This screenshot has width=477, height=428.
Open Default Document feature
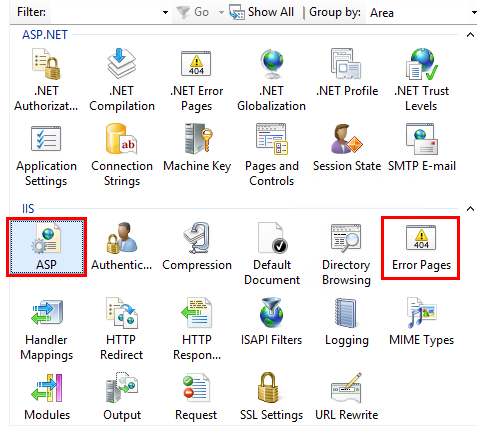pyautogui.click(x=272, y=254)
